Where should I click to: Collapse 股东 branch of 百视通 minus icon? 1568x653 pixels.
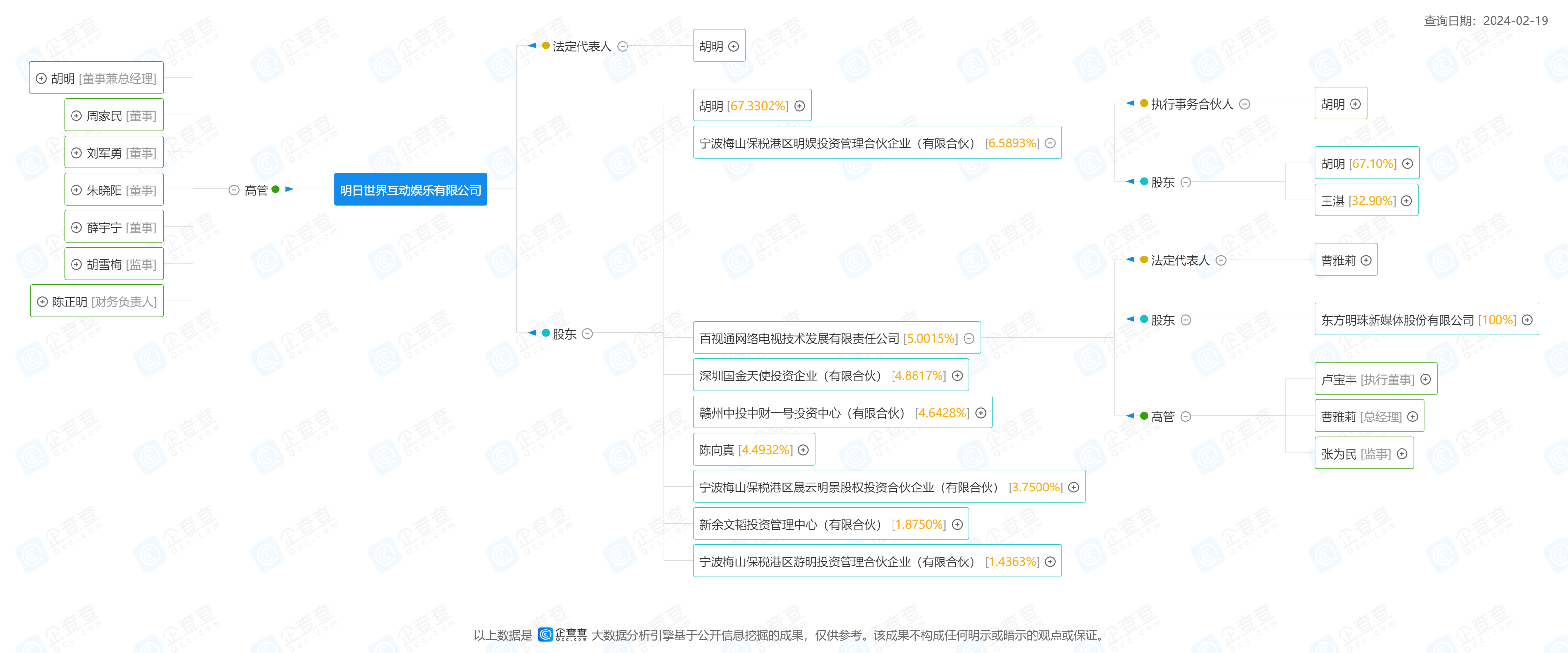1186,319
